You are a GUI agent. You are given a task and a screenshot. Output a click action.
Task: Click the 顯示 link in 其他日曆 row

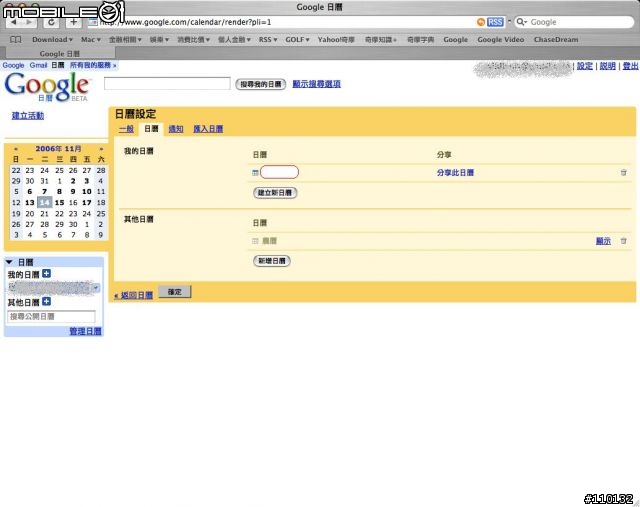603,241
